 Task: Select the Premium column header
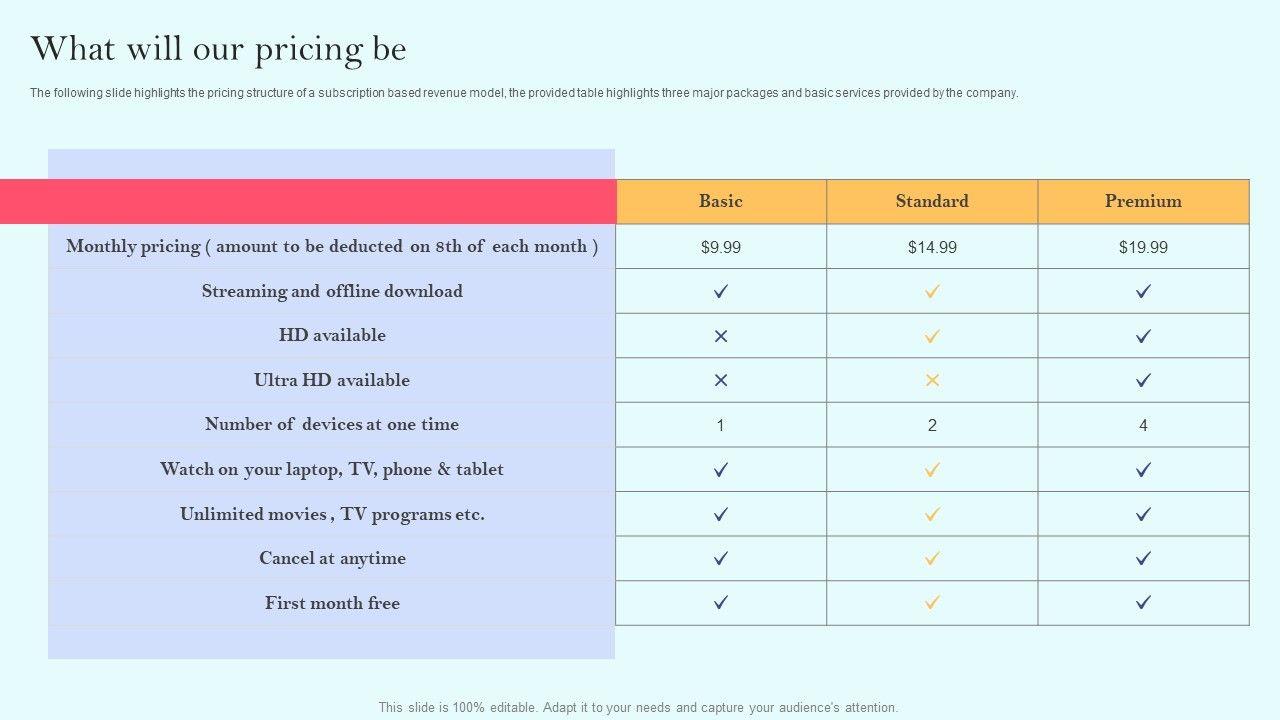pyautogui.click(x=1143, y=201)
